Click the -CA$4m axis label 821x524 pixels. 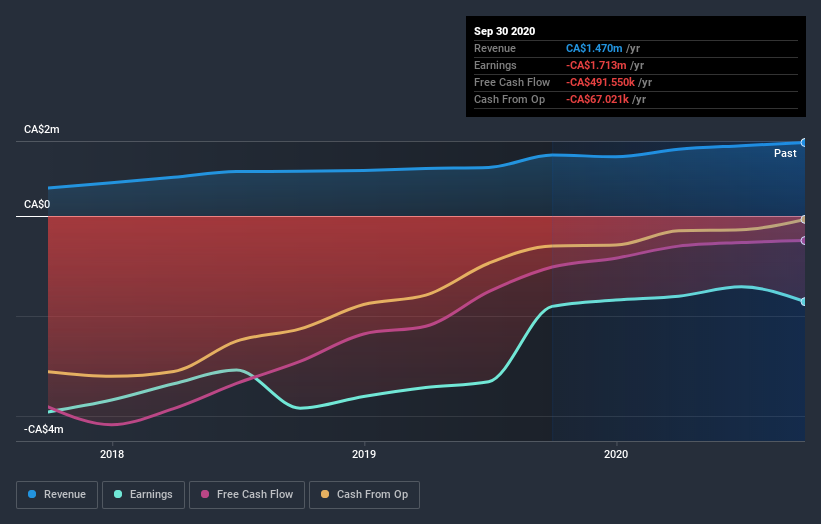tap(43, 429)
